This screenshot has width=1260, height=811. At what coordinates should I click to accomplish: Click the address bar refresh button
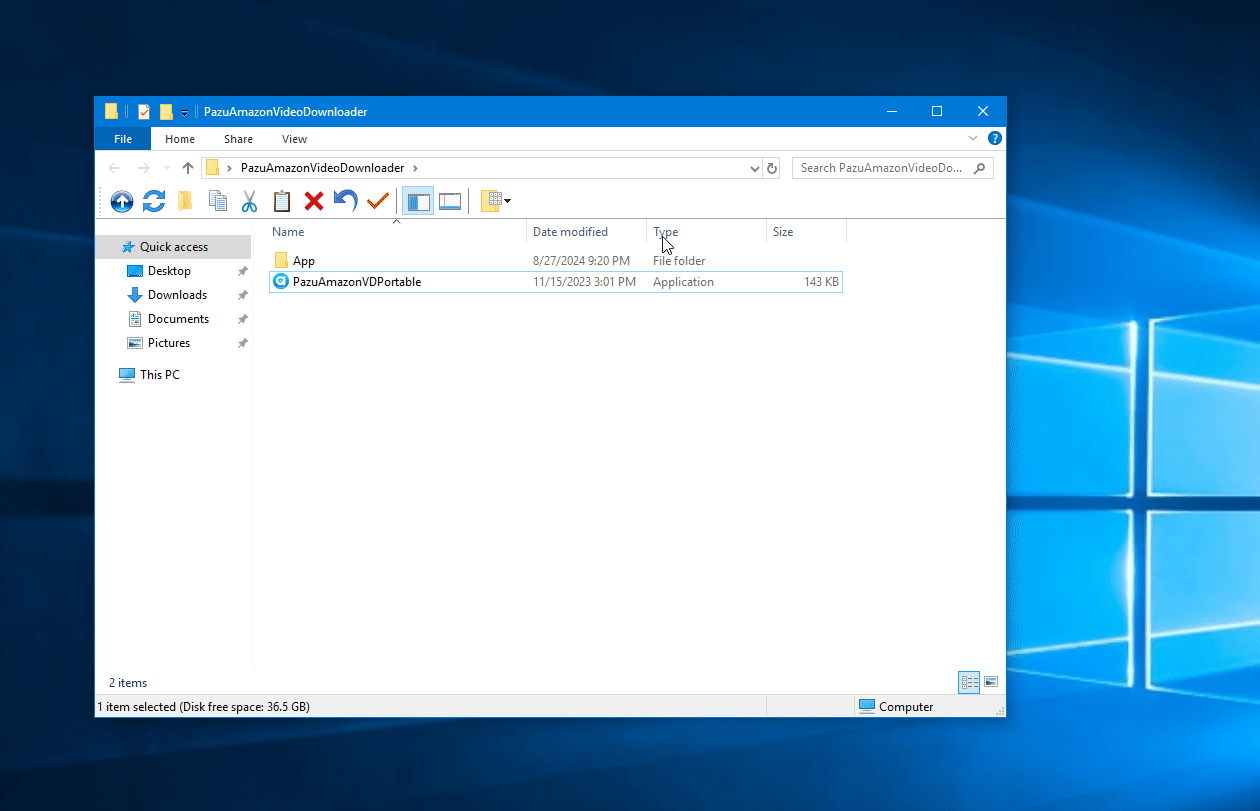[x=772, y=168]
